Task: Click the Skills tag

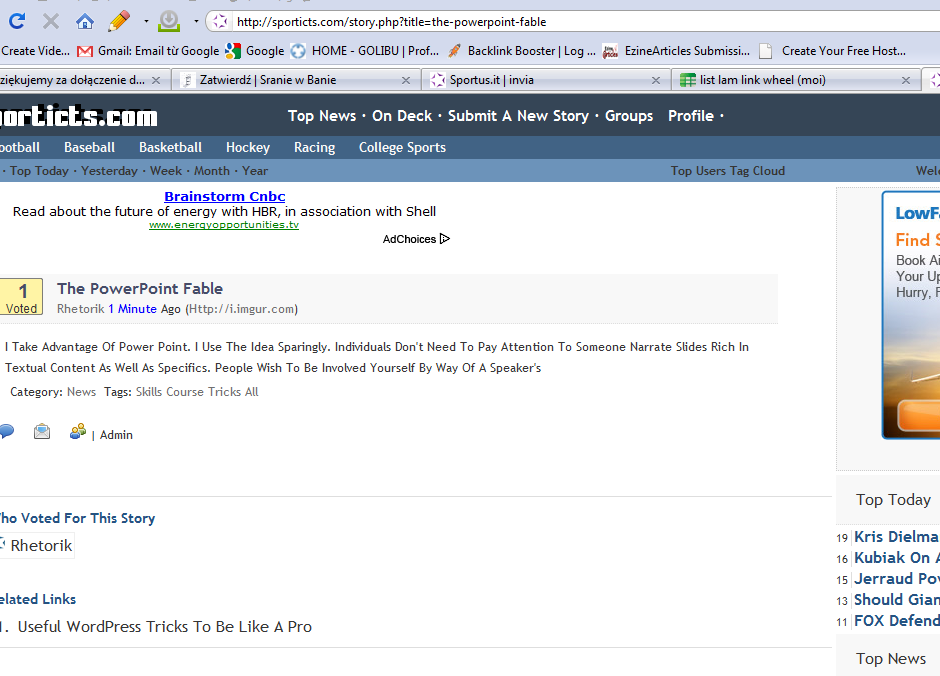Action: 149,392
